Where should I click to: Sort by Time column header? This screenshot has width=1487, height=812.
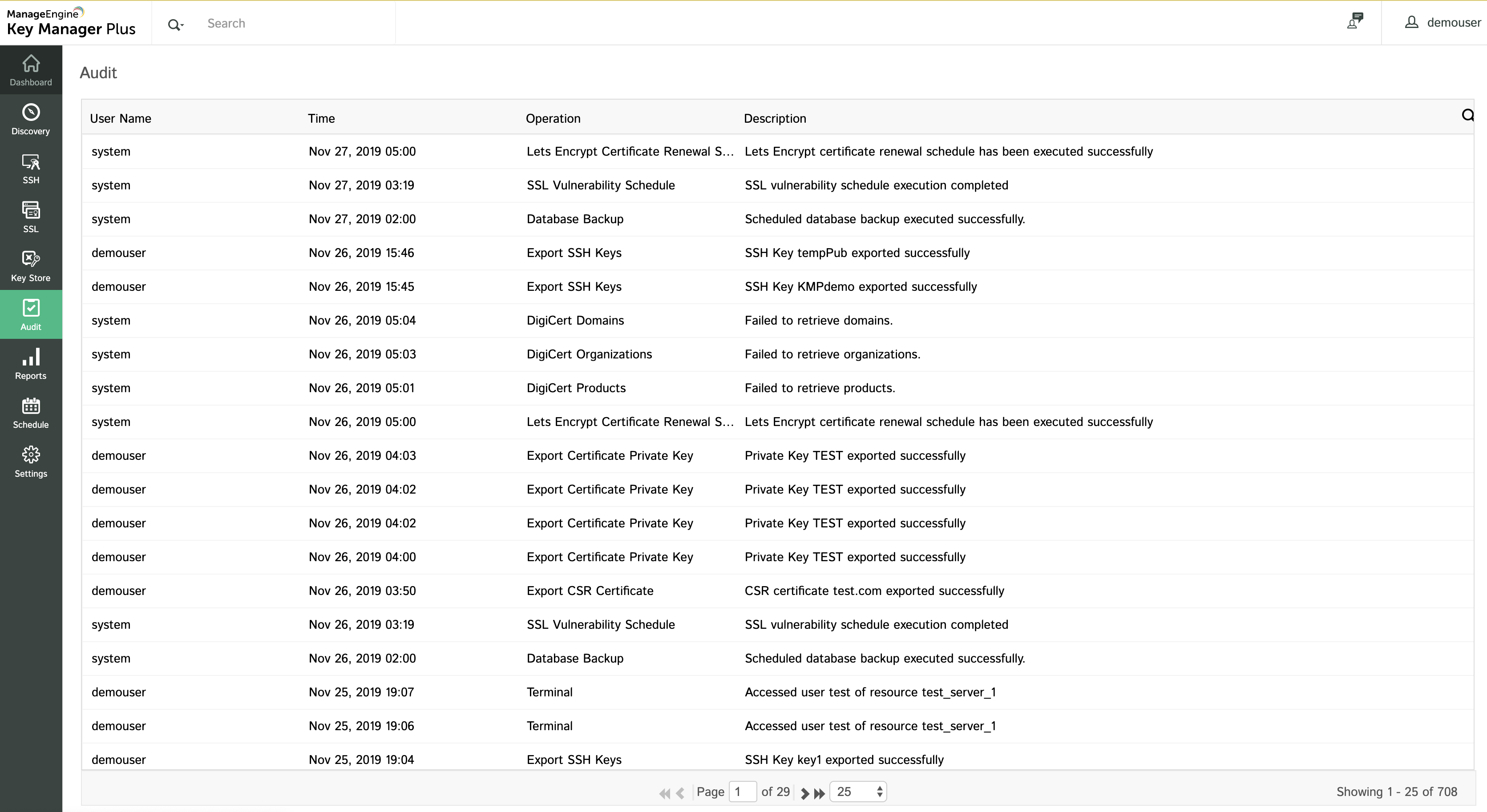[x=321, y=118]
